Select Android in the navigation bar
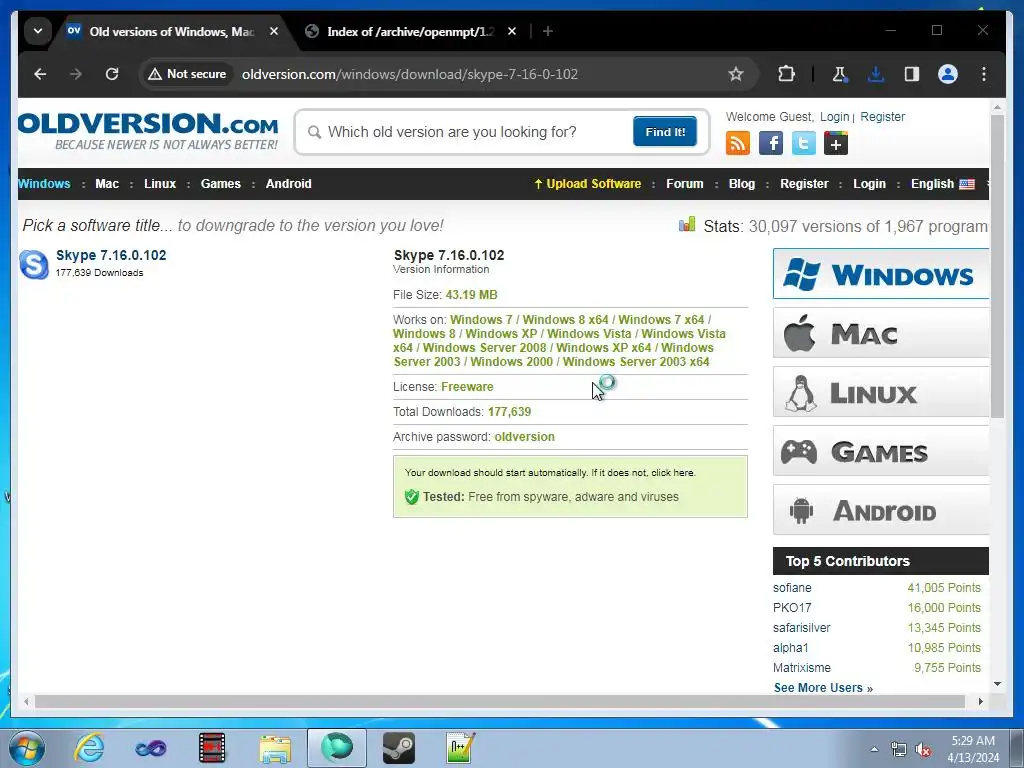The height and width of the screenshot is (768, 1024). 289,184
